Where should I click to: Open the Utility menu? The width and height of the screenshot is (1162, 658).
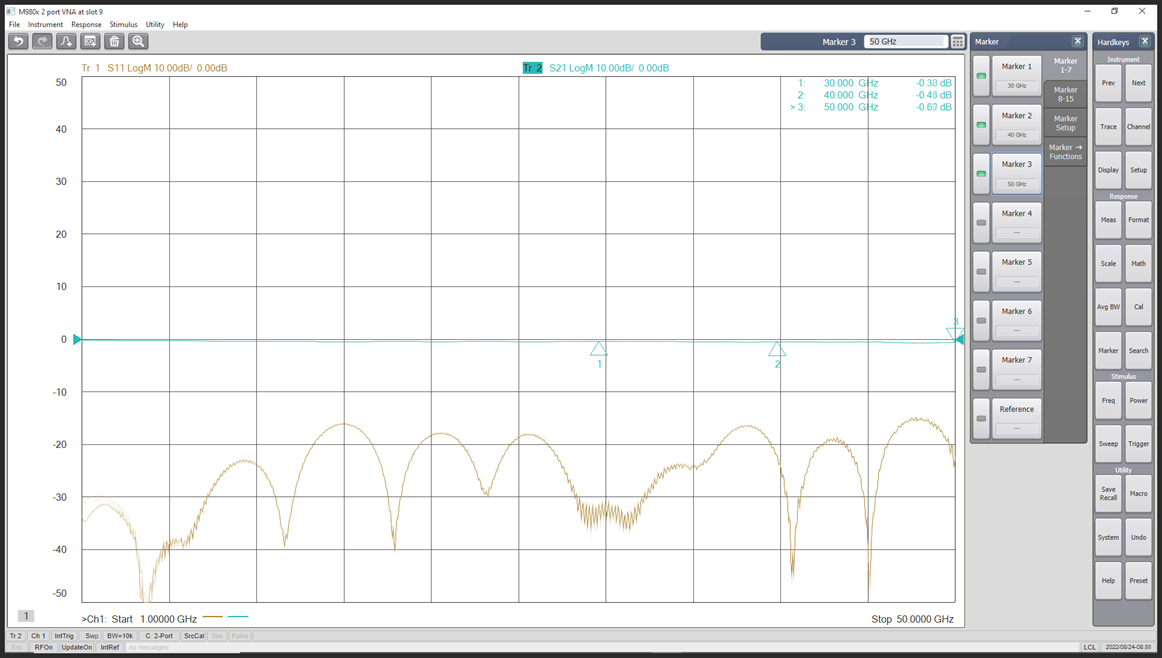tap(155, 24)
